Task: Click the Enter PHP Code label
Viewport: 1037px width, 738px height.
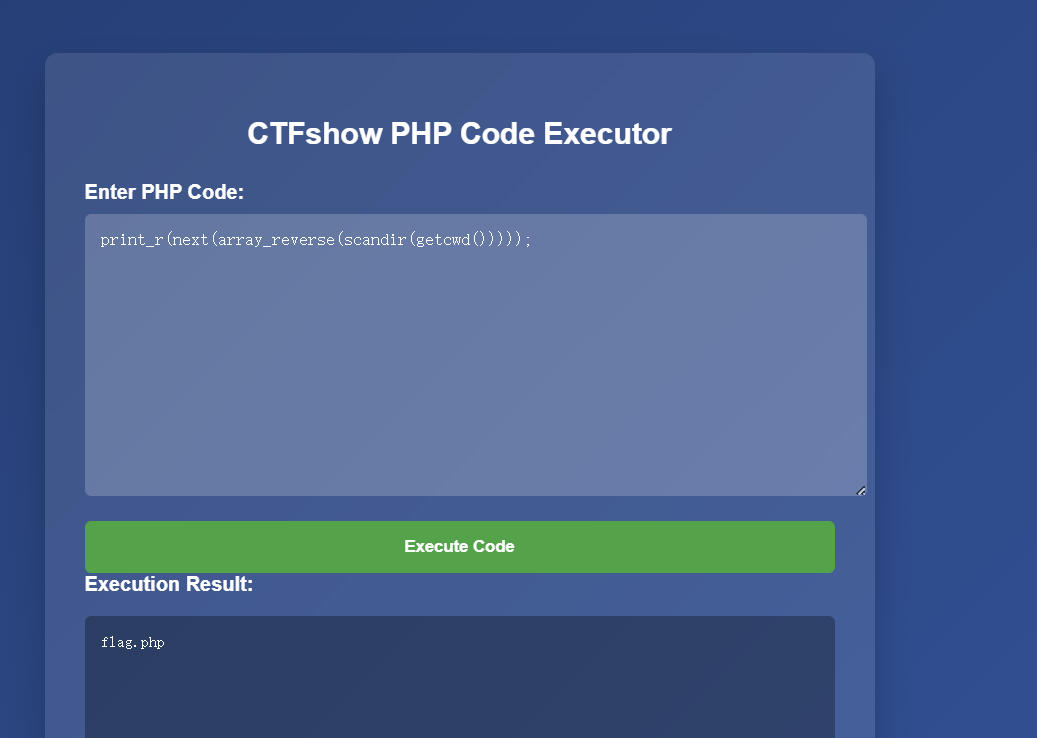Action: point(164,192)
